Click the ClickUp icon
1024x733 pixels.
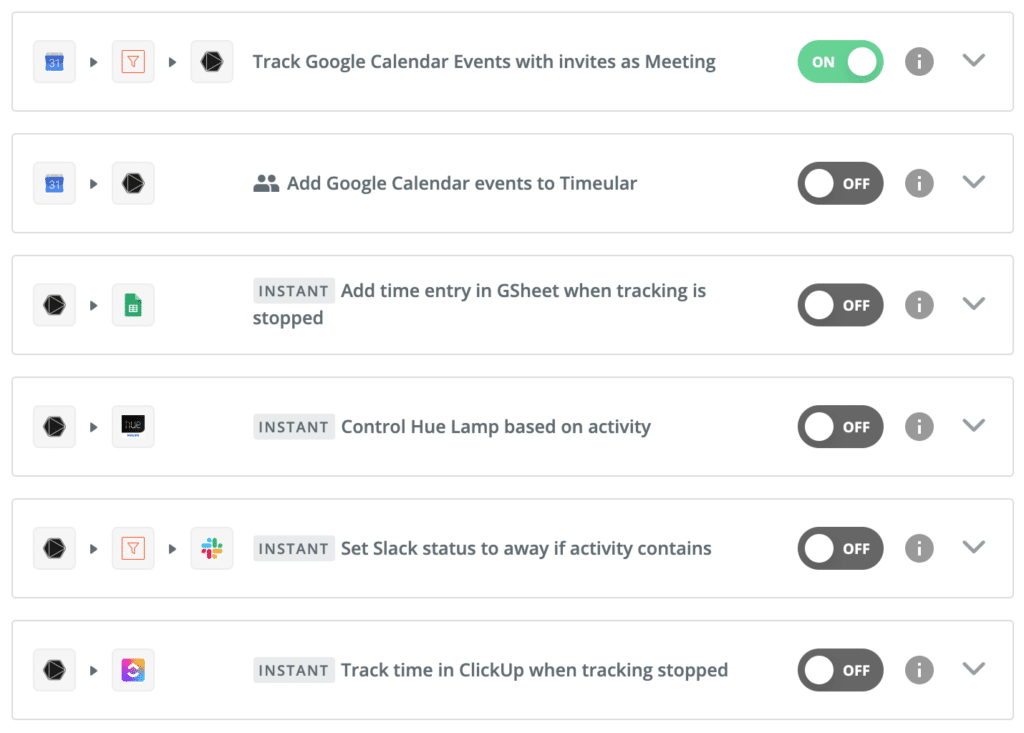(x=133, y=670)
